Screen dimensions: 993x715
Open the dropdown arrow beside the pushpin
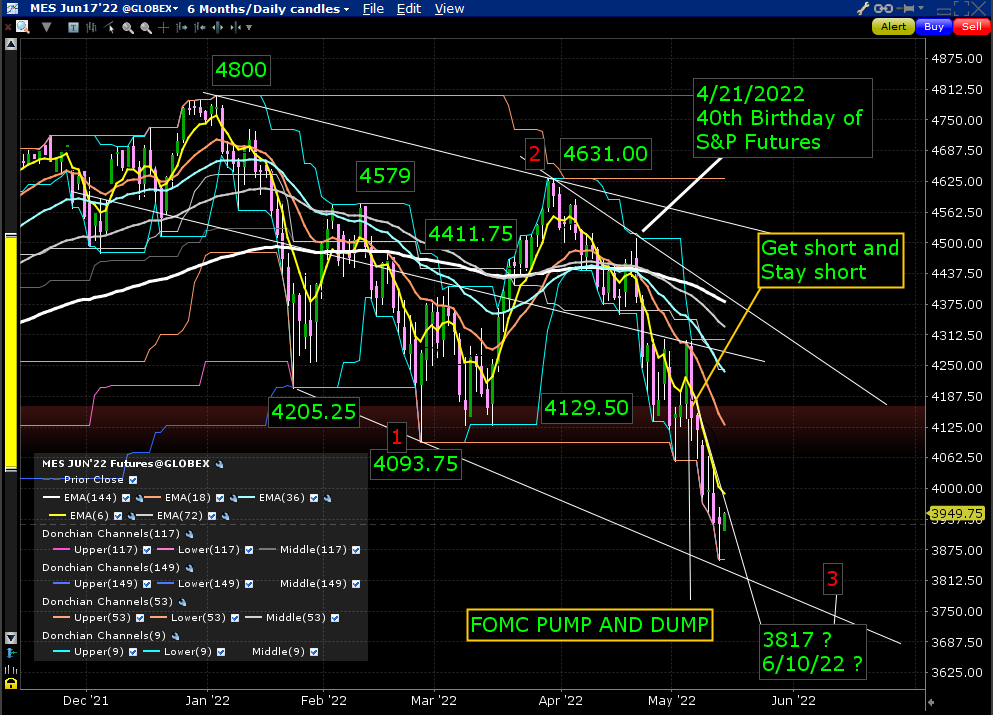(921, 8)
